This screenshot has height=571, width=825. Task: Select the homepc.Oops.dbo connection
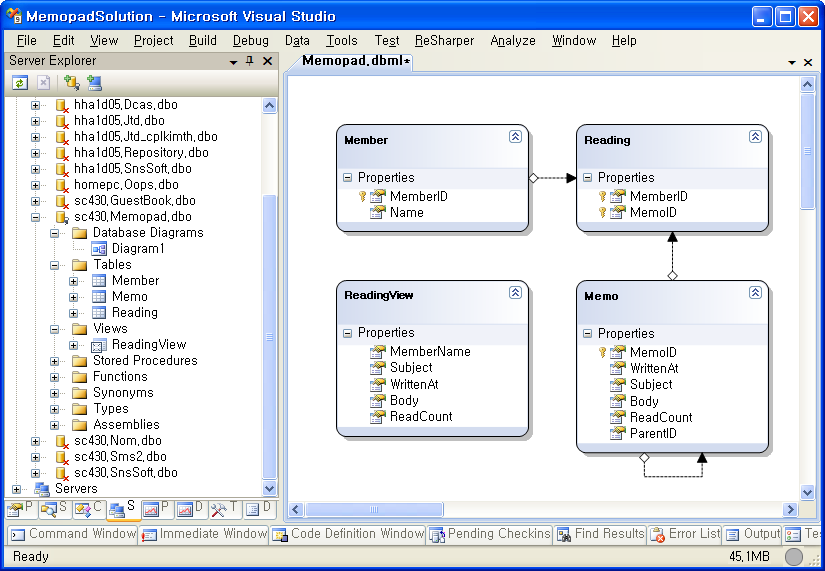click(126, 185)
